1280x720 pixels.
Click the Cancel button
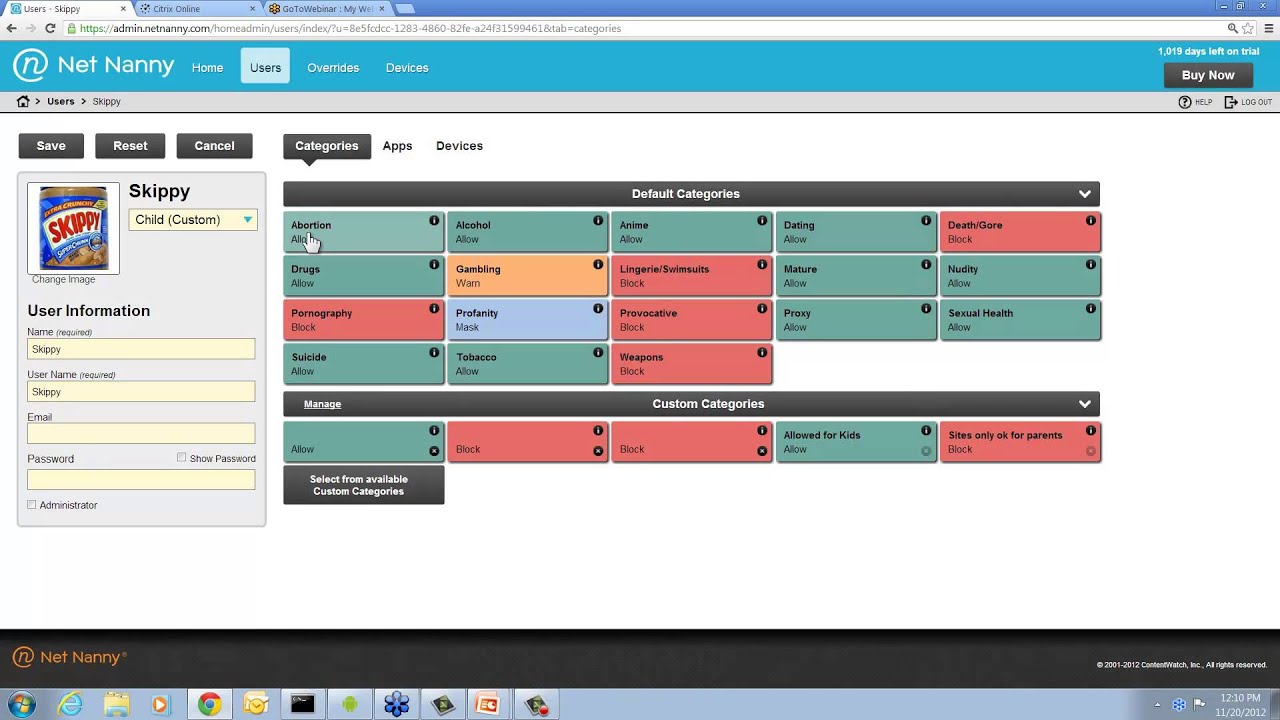point(214,146)
